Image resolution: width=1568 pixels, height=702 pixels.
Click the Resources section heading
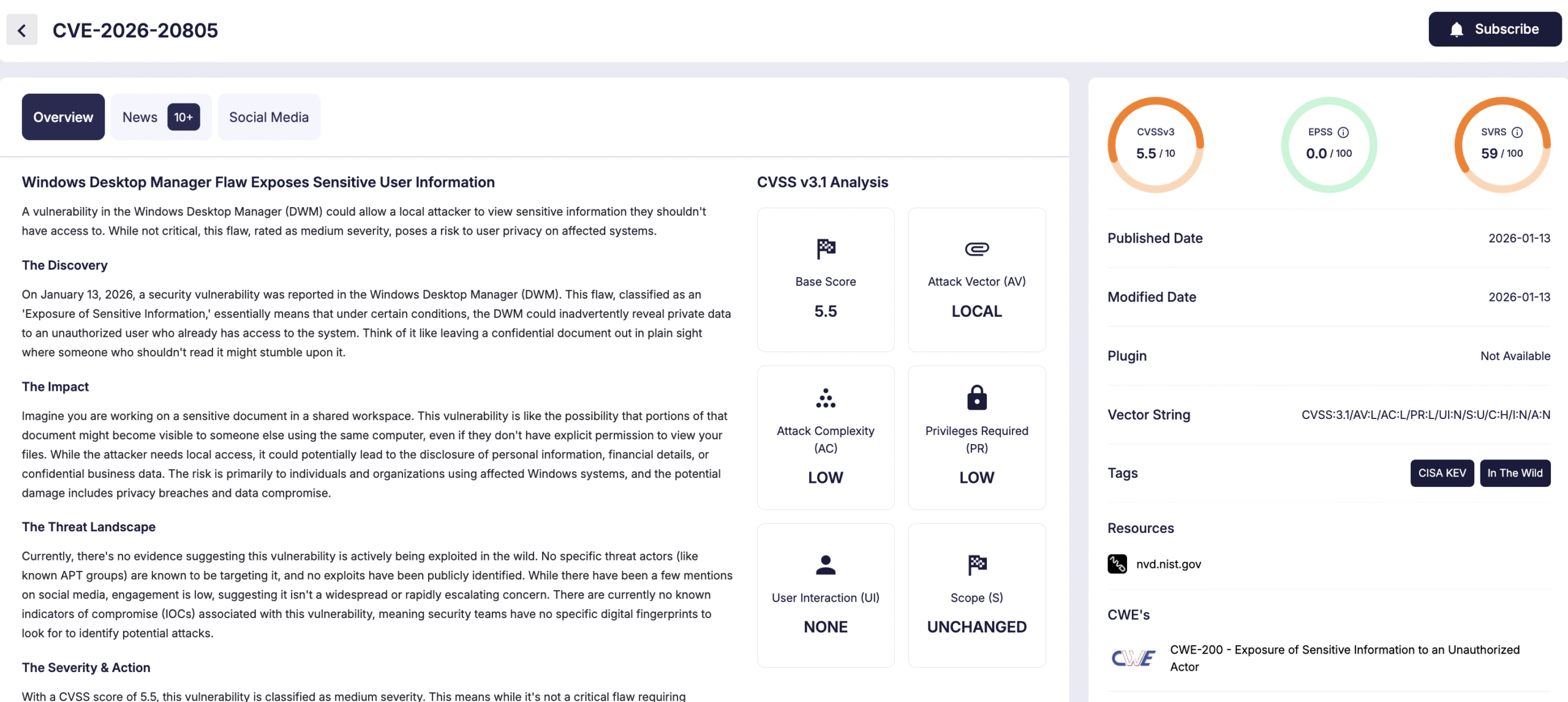(1140, 528)
